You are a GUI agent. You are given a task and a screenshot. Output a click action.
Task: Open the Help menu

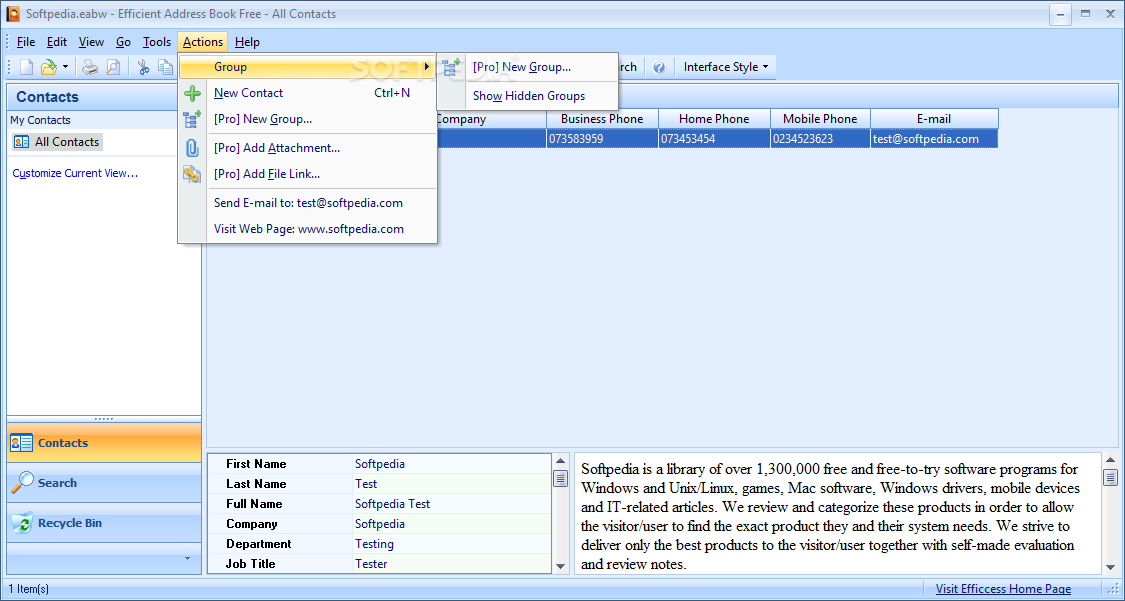[247, 42]
